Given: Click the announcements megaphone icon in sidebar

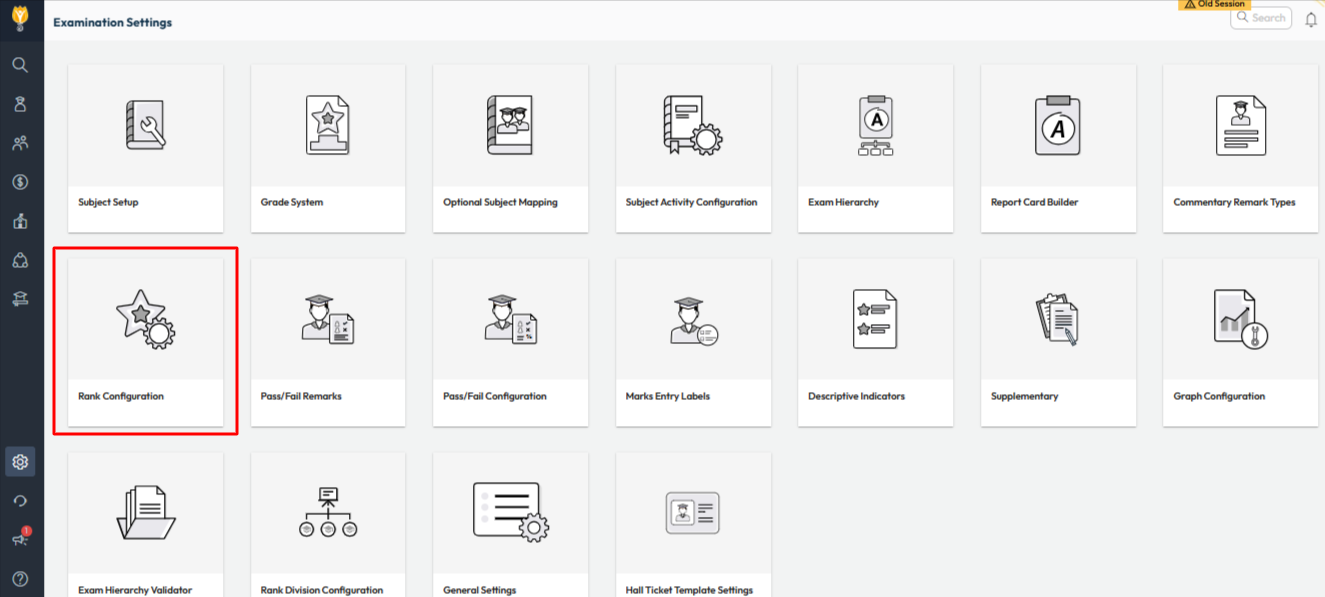Looking at the screenshot, I should coord(20,540).
